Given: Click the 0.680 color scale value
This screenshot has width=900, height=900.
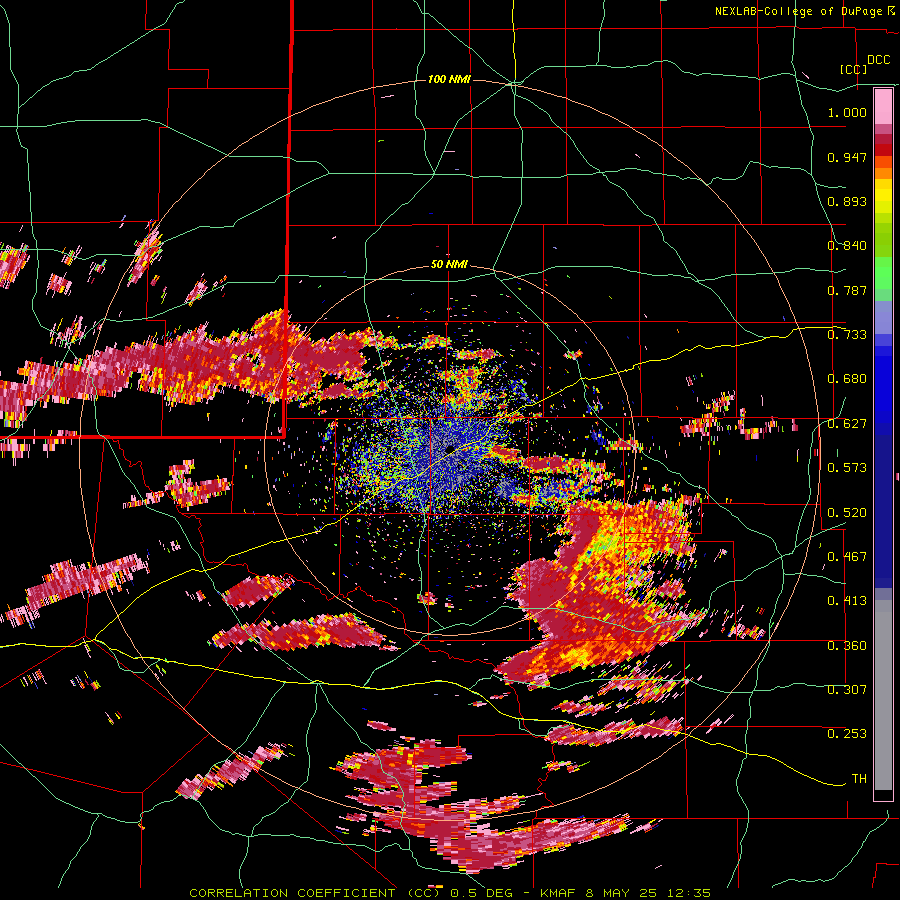Looking at the screenshot, I should (847, 379).
